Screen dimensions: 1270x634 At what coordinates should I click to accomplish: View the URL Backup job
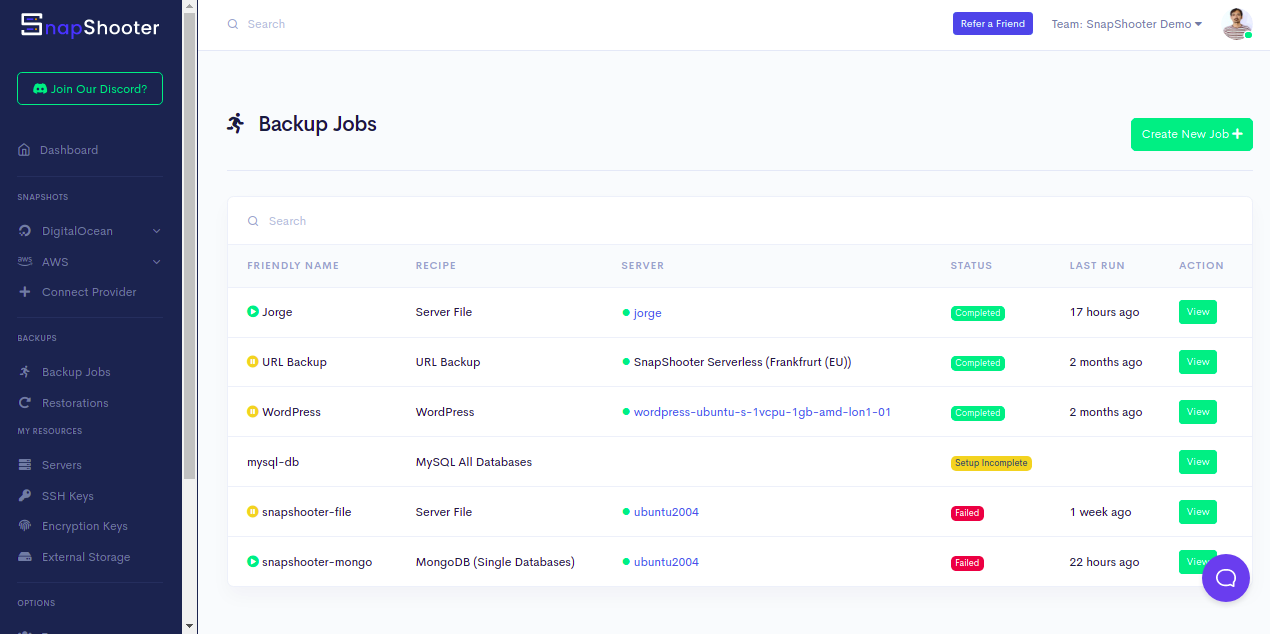[1197, 362]
